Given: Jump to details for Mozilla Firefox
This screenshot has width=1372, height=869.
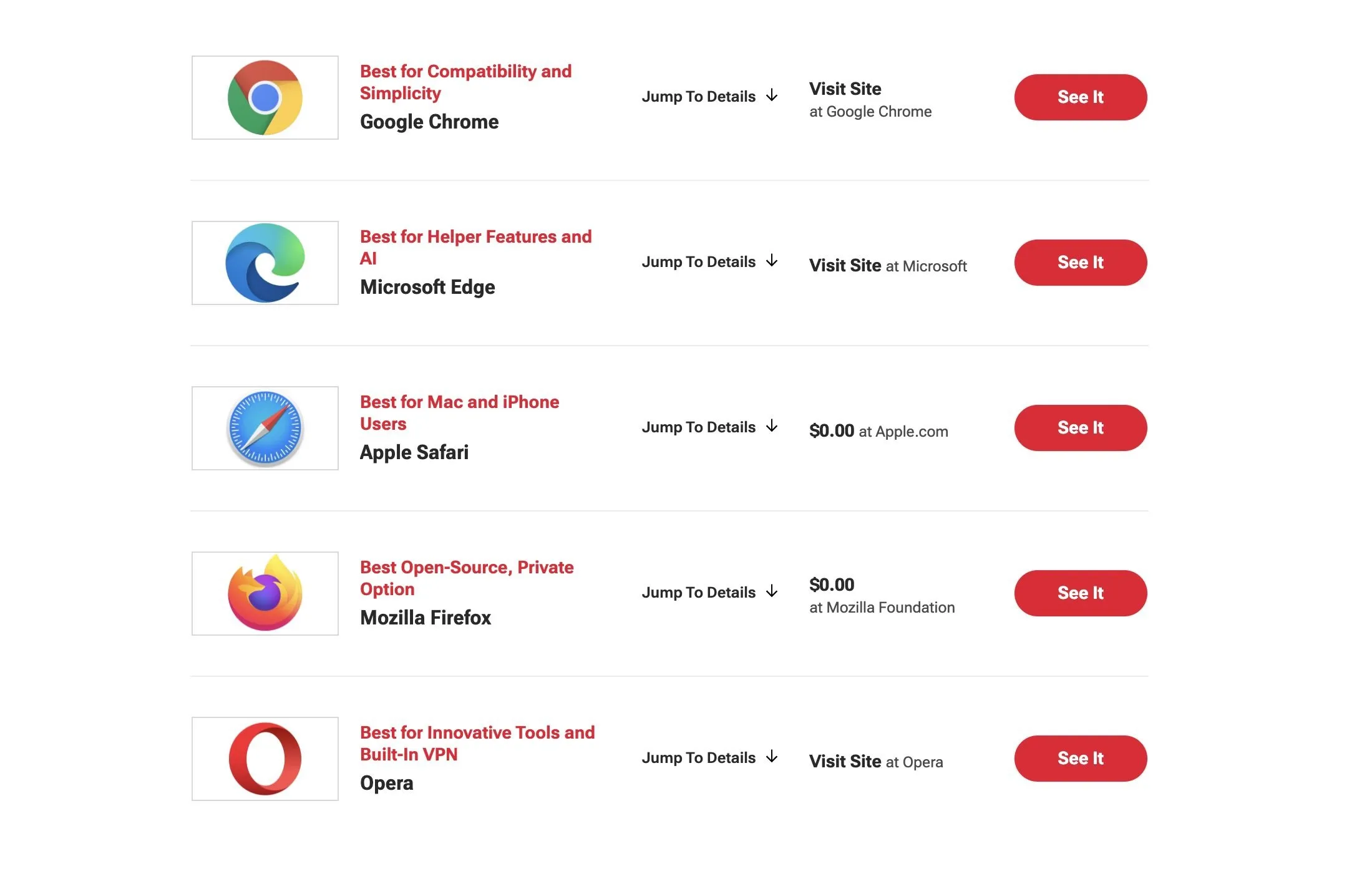Looking at the screenshot, I should (x=709, y=593).
